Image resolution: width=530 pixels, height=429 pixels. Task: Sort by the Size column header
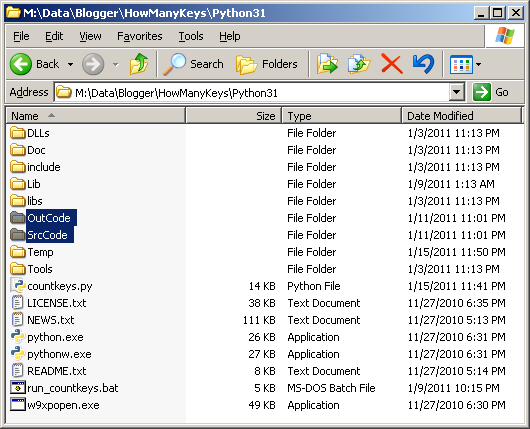click(x=234, y=116)
